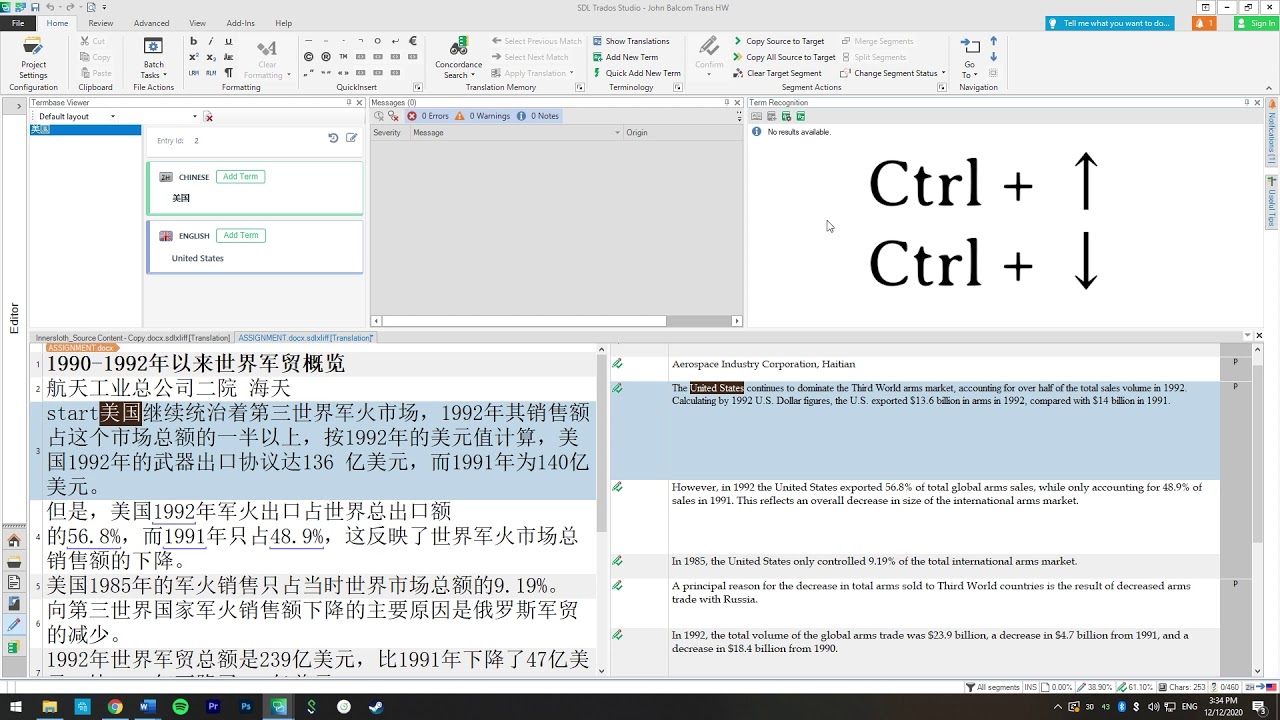Switch to Innersloth_Source Content document tab
1280x720 pixels.
133,338
